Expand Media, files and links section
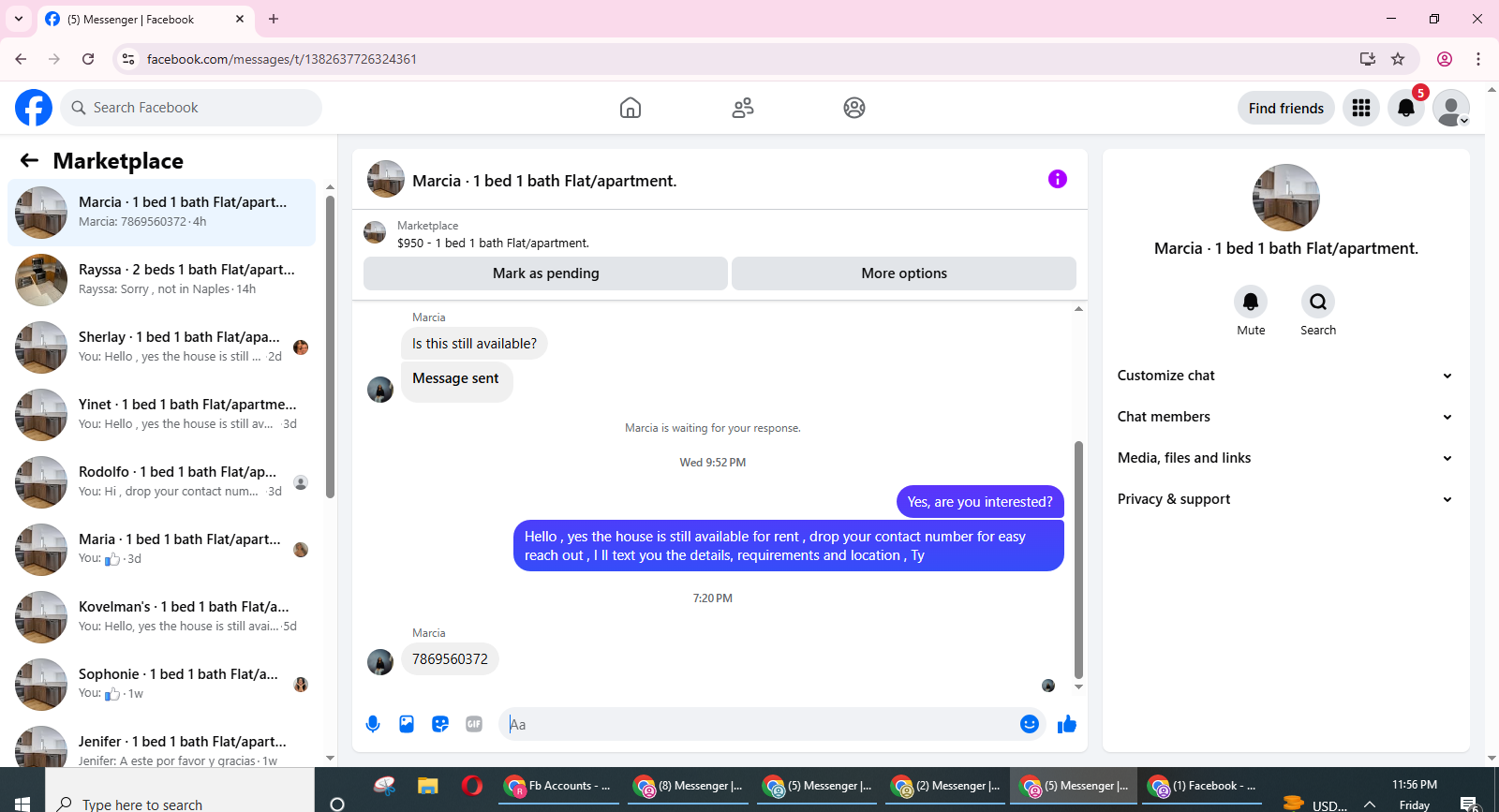The width and height of the screenshot is (1499, 812). (1285, 458)
